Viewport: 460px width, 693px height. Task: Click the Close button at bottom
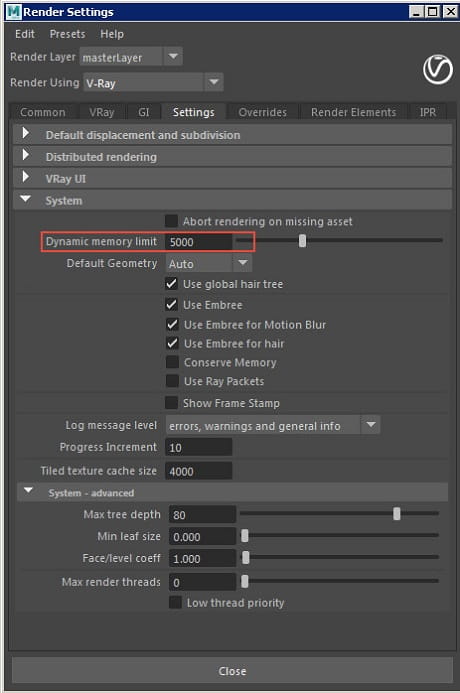232,671
